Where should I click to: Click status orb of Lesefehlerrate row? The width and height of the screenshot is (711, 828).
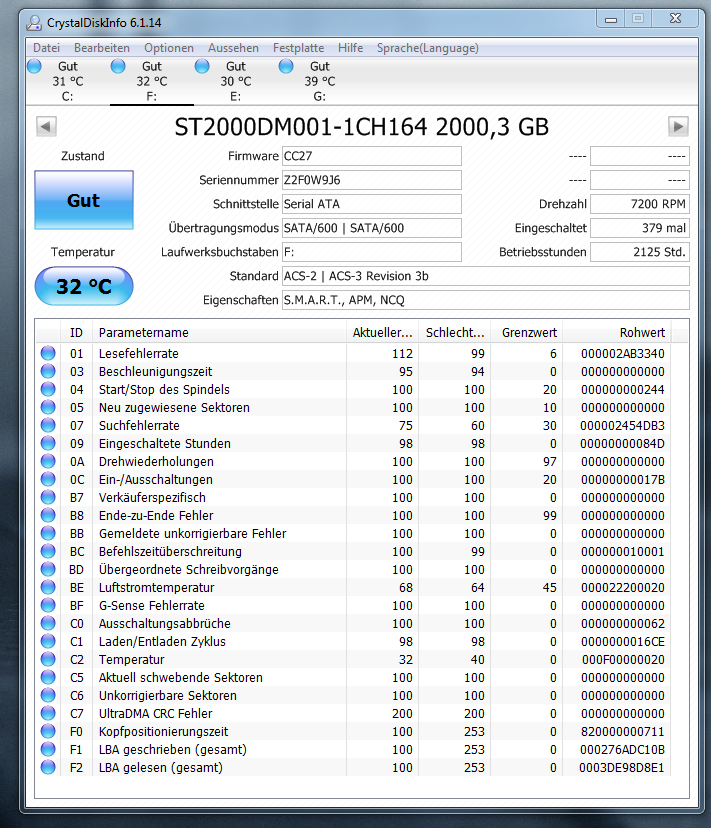[48, 353]
